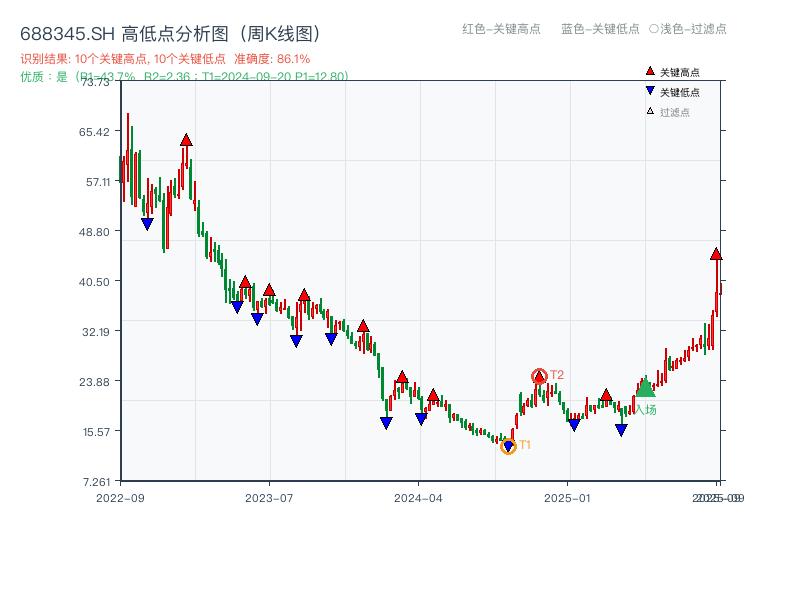Image resolution: width=800 pixels, height=600 pixels.
Task: Click the green 入场 entry triangle on chart
Action: click(645, 387)
